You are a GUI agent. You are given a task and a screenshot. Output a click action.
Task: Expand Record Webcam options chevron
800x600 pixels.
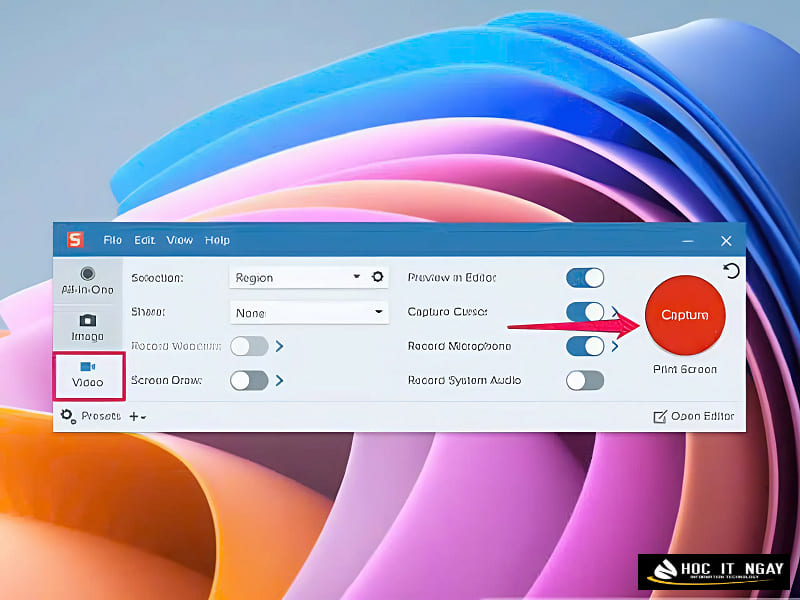[x=279, y=346]
